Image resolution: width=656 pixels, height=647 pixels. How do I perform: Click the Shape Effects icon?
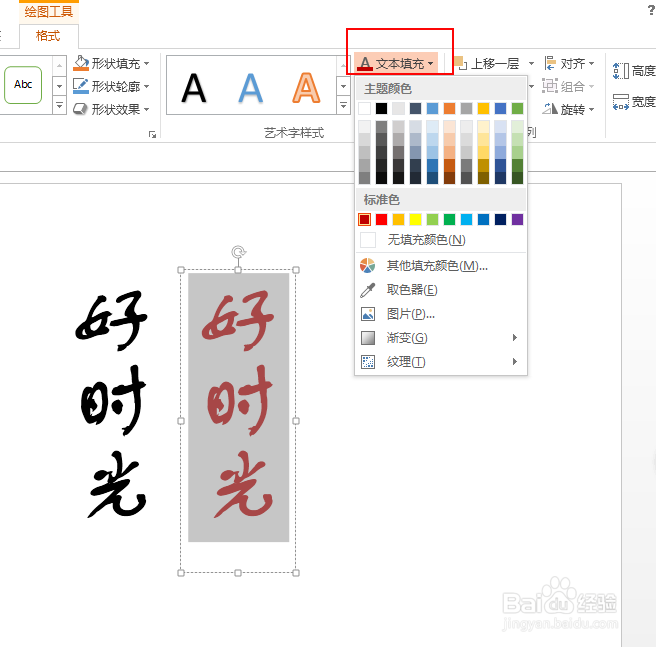[80, 109]
